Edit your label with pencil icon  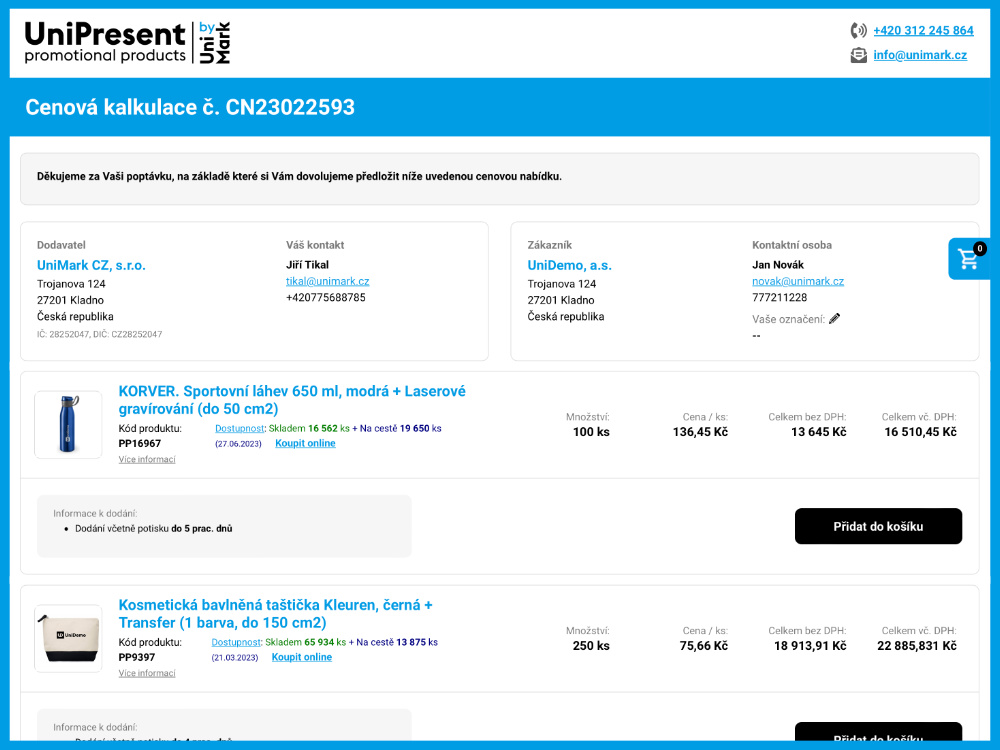[x=834, y=319]
